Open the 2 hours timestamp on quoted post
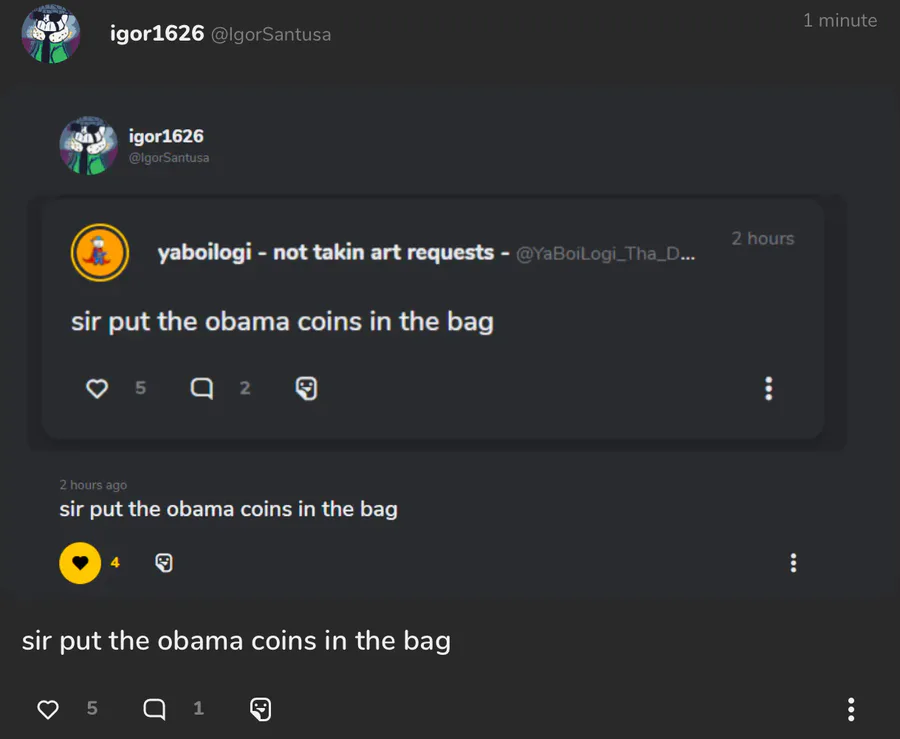The image size is (900, 739). (763, 239)
